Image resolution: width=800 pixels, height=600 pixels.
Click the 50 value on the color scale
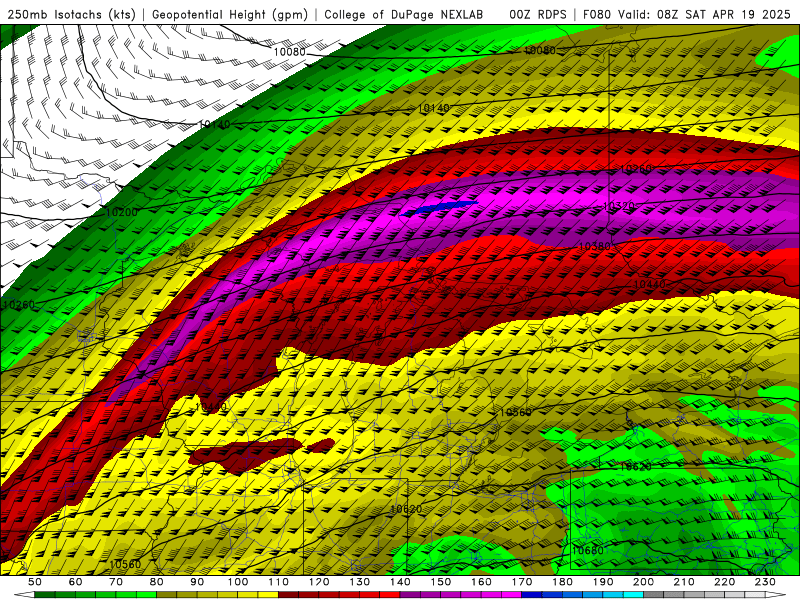pyautogui.click(x=35, y=582)
